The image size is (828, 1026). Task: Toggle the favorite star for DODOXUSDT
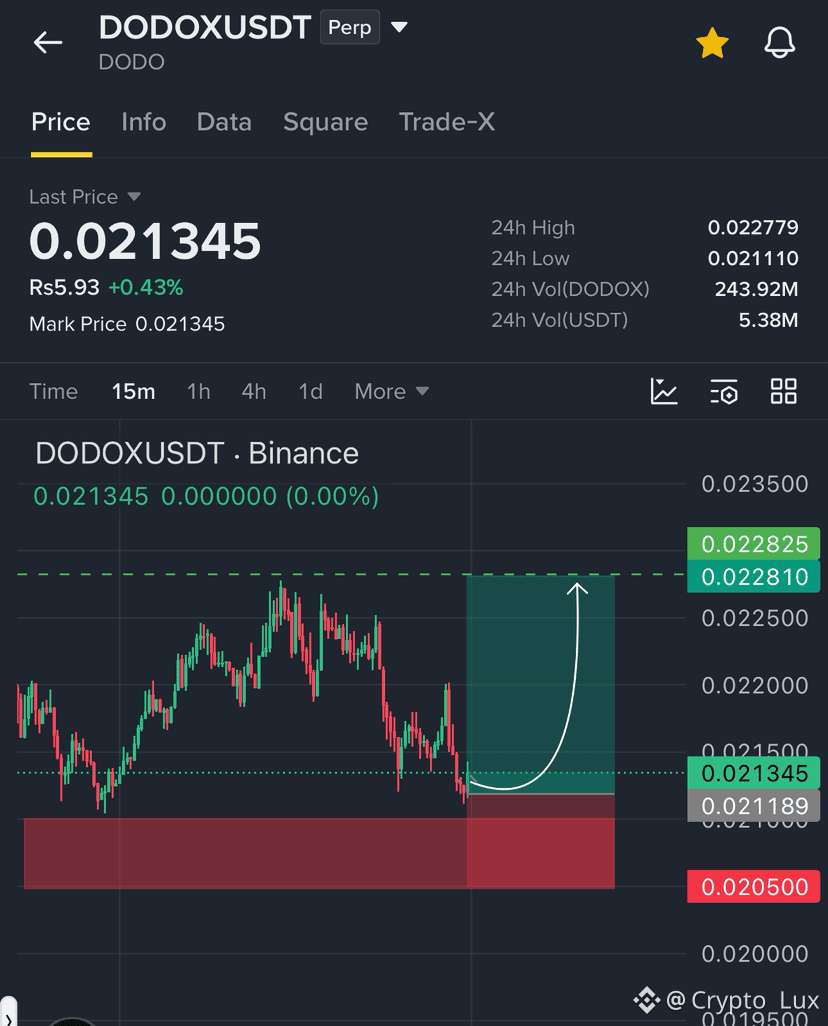tap(712, 43)
